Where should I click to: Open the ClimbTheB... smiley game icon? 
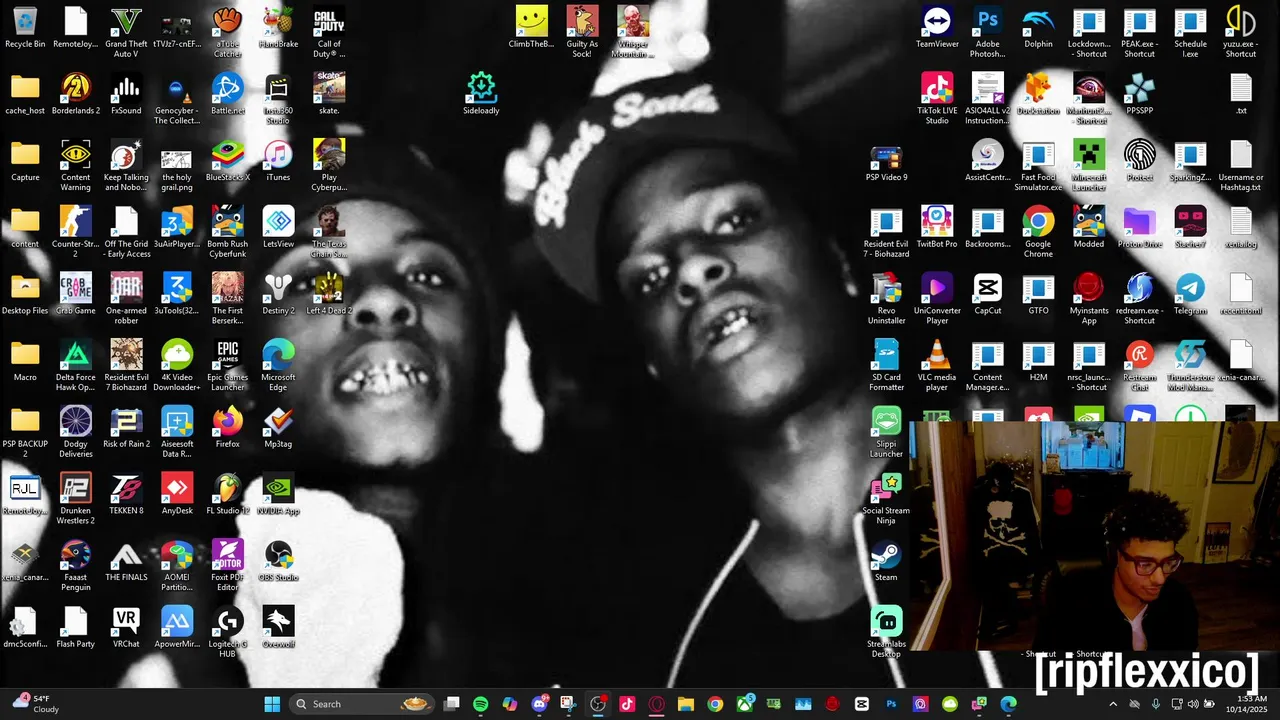coord(532,27)
